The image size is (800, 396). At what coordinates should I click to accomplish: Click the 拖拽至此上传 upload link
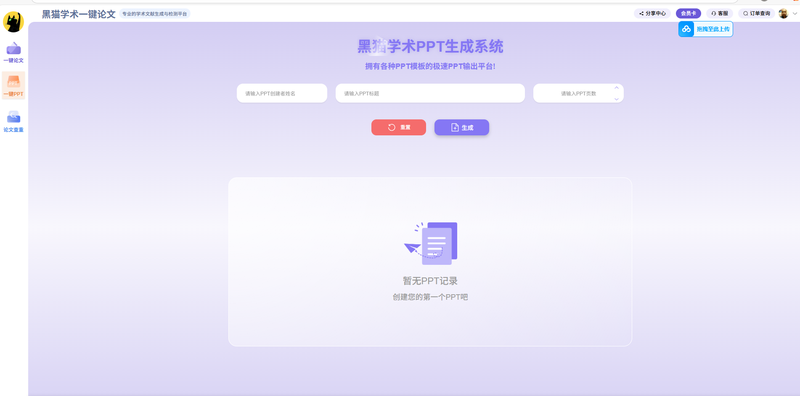tap(713, 29)
